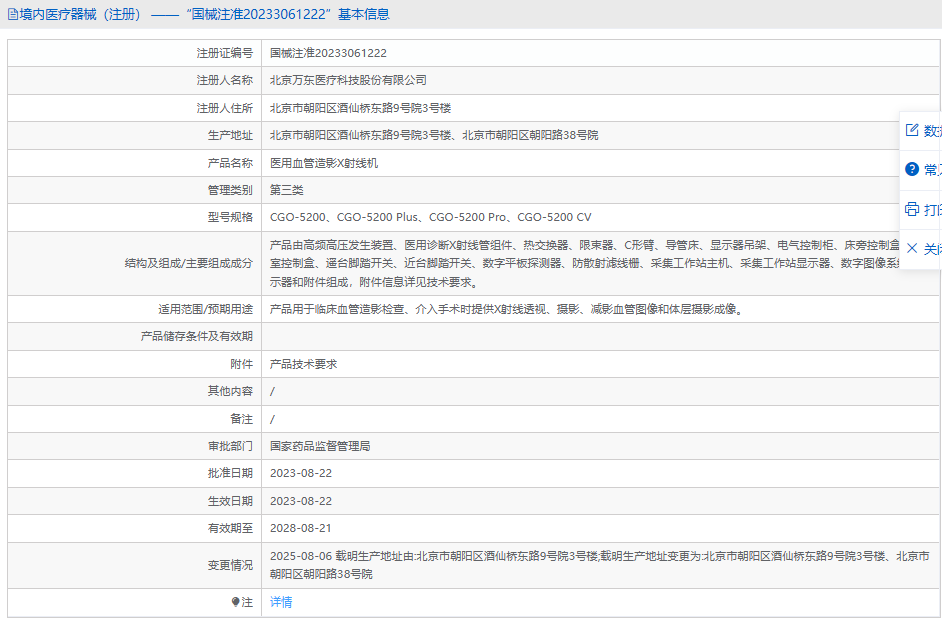
Task: Click the document icon before 境内医疗器械 title
Action: click(12, 15)
